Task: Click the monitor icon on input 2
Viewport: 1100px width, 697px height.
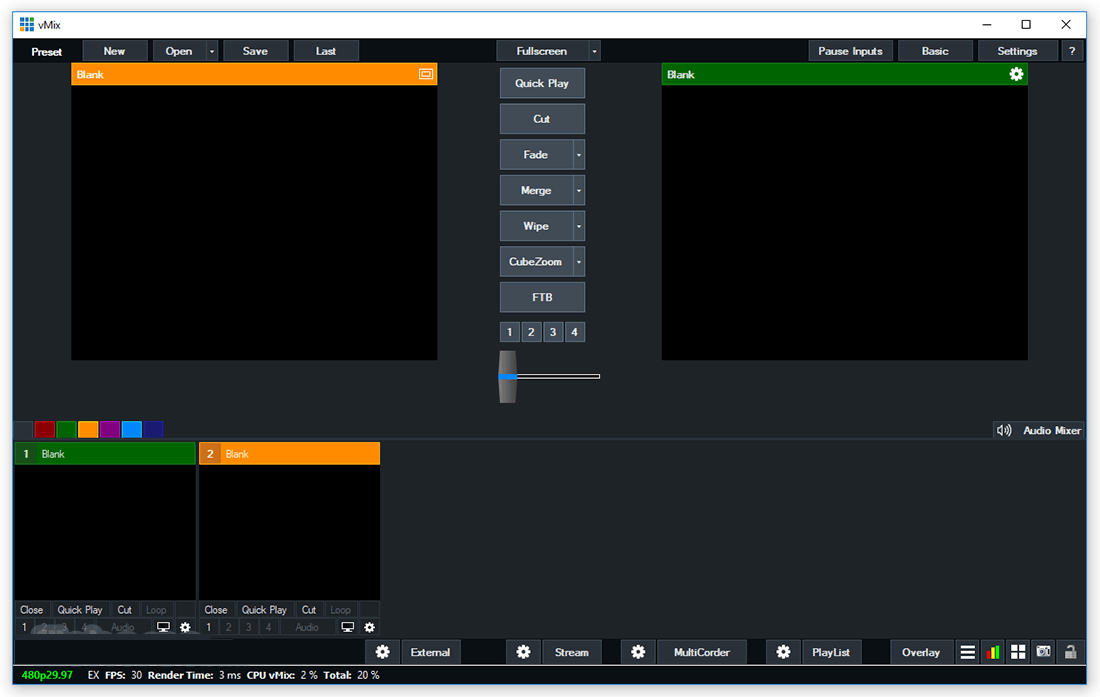Action: point(347,628)
